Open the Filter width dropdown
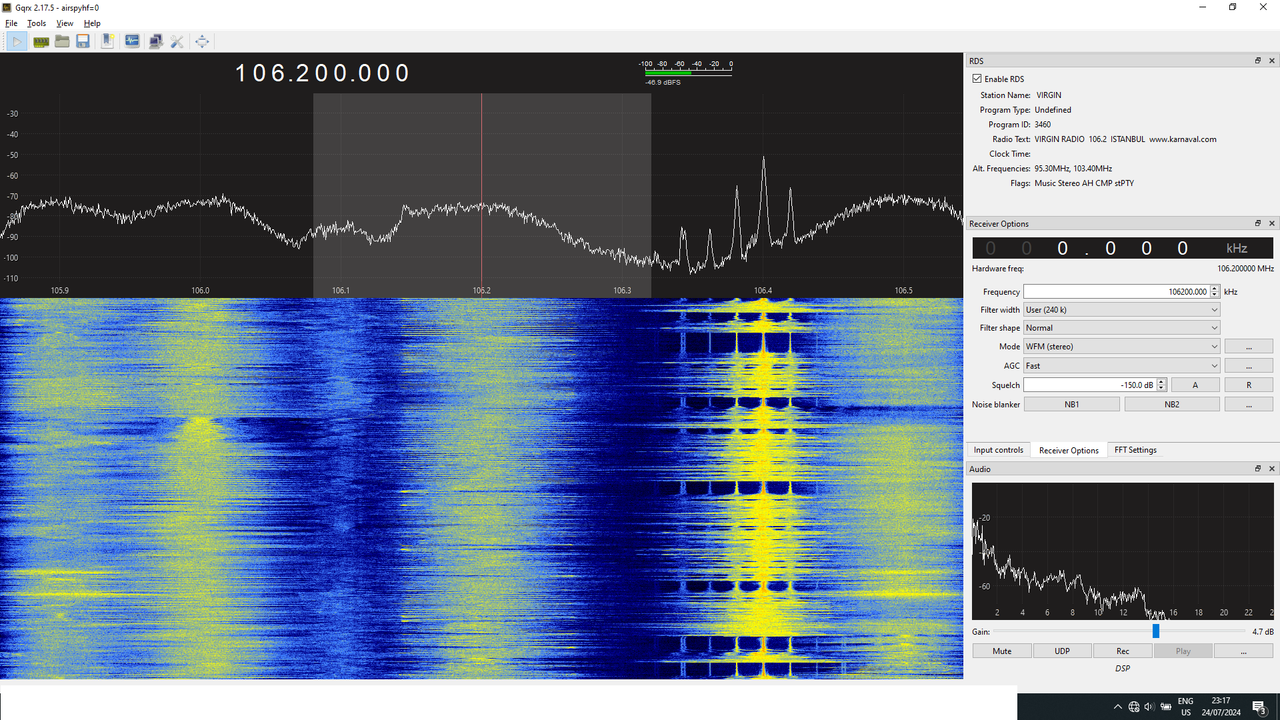1280x720 pixels. pyautogui.click(x=1122, y=310)
